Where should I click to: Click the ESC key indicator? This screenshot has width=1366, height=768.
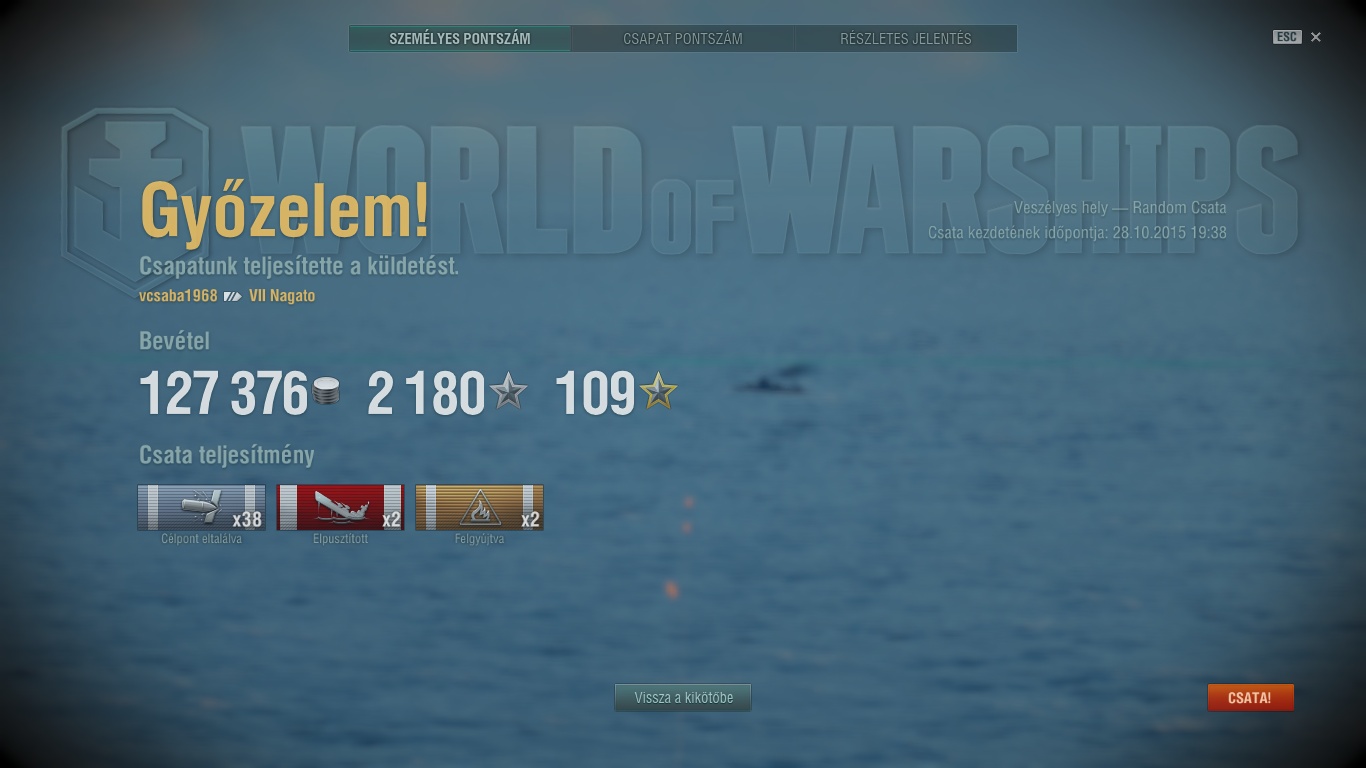coord(1287,37)
